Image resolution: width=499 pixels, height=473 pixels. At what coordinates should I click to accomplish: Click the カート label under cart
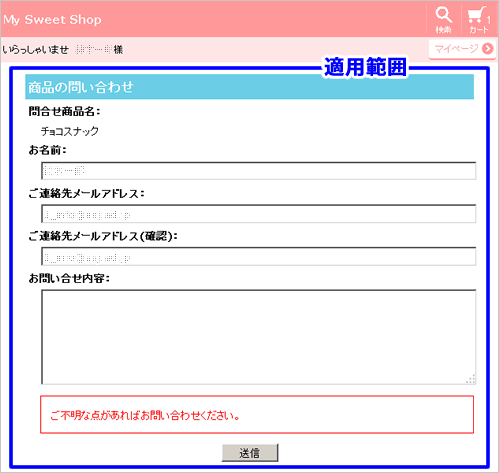(479, 30)
